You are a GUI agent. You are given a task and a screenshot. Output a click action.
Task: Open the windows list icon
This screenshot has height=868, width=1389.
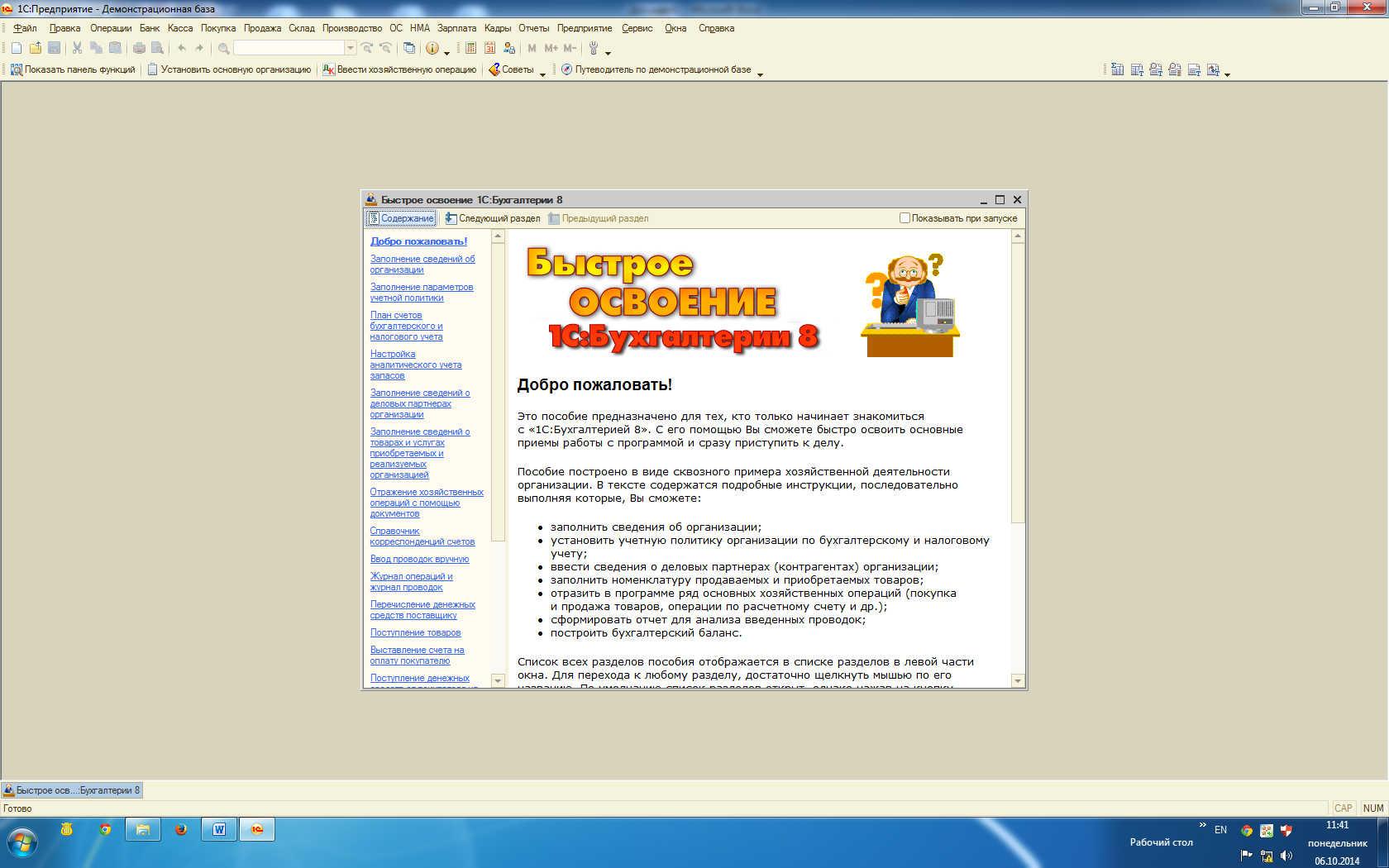coord(408,48)
